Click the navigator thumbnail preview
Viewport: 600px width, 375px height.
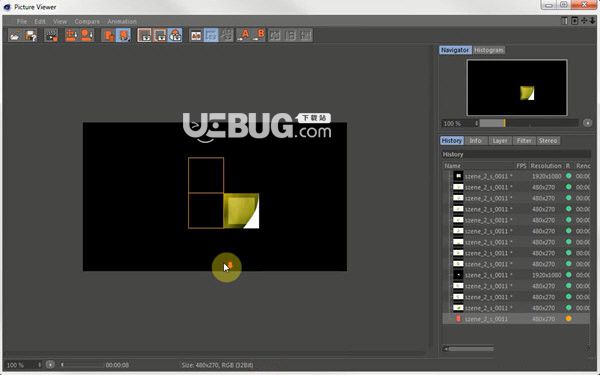pos(517,88)
